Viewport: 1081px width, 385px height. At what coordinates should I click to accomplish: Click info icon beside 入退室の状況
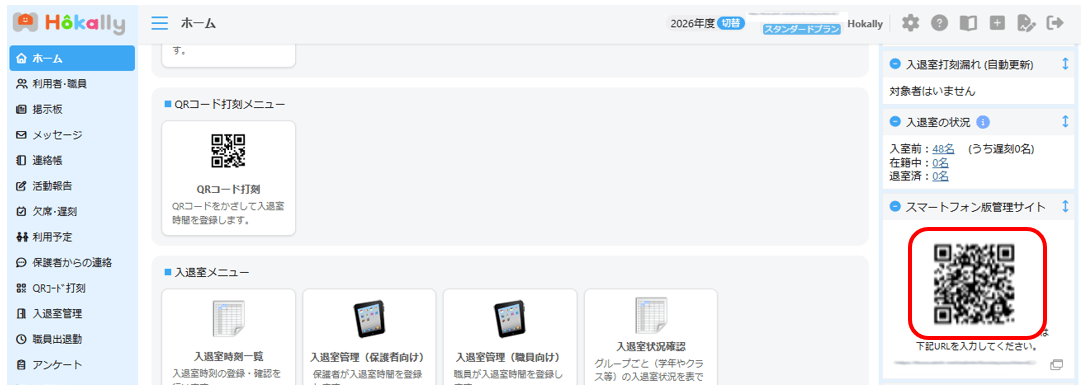pos(984,122)
